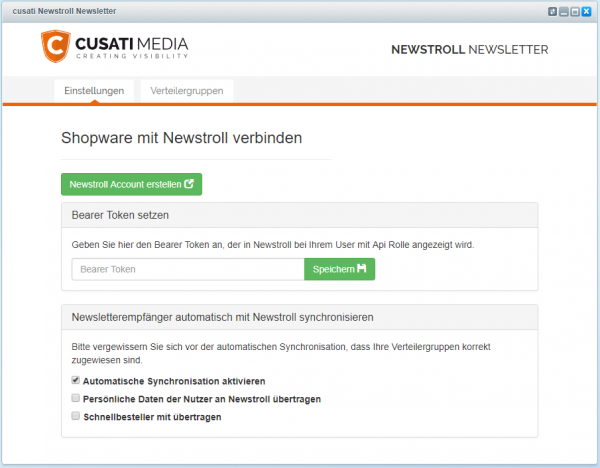The width and height of the screenshot is (600, 468).
Task: Click the Bearer Token setzen panel header
Action: 300,215
